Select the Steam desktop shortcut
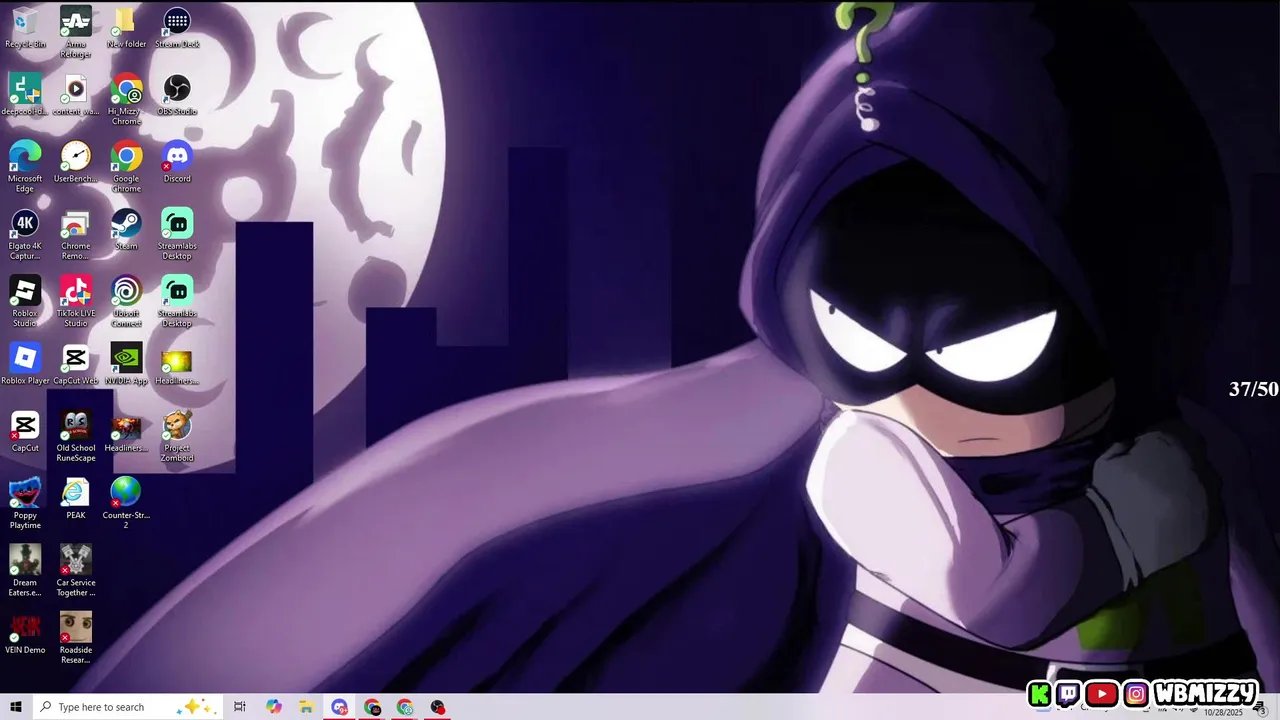The width and height of the screenshot is (1280, 720). (x=126, y=229)
